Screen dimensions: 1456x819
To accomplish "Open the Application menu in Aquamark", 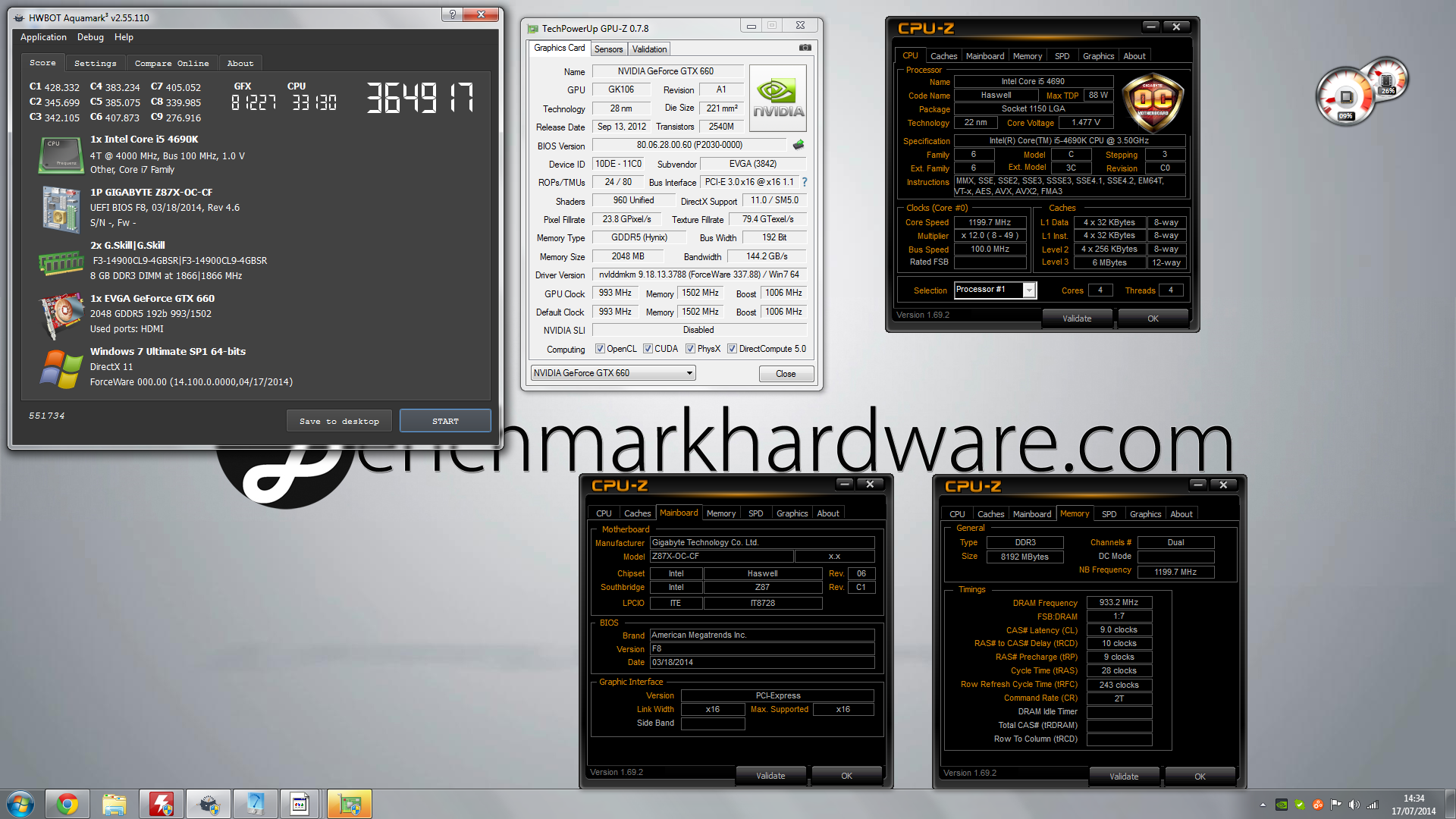I will (x=43, y=37).
